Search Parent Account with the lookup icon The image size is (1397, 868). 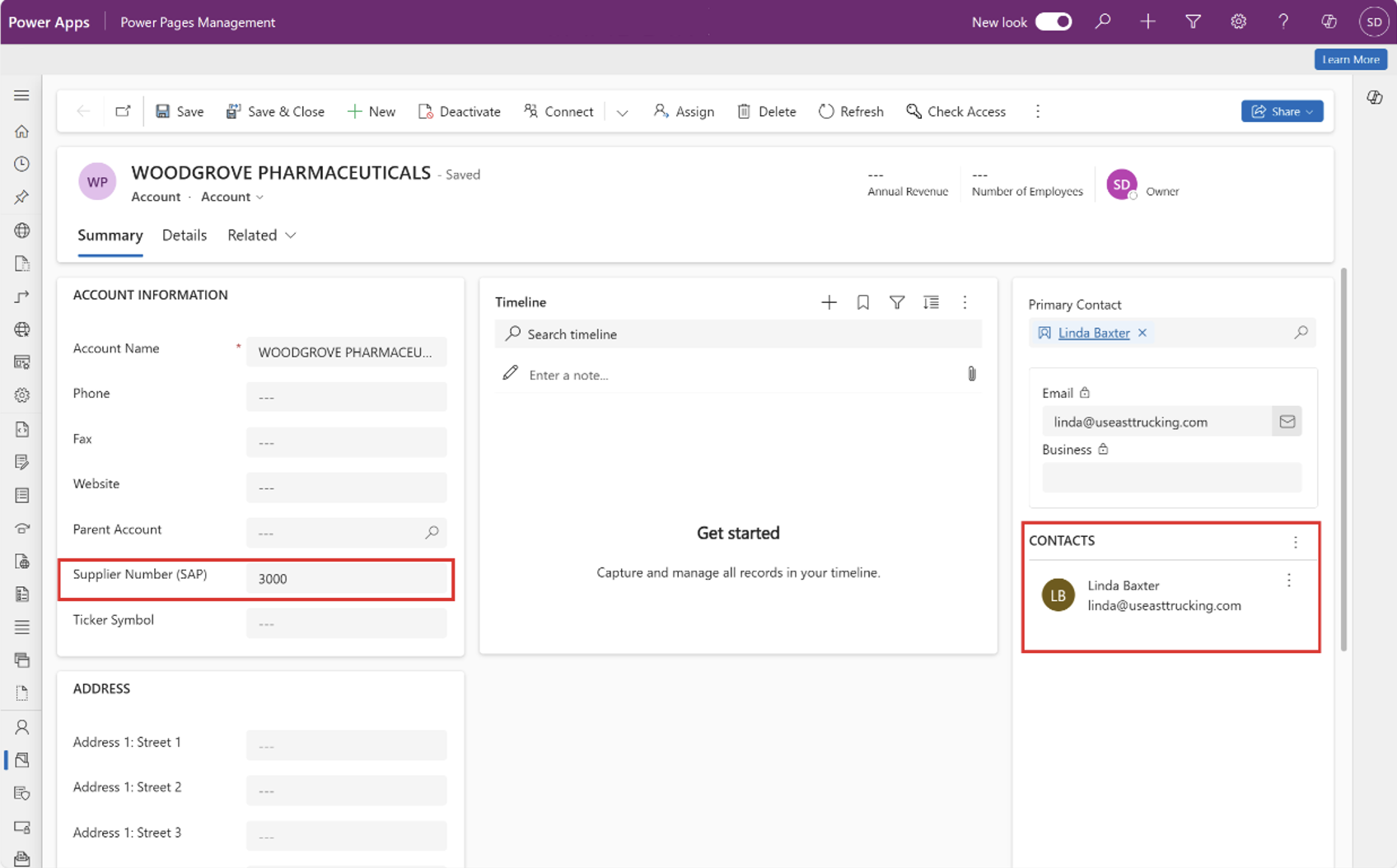click(432, 533)
